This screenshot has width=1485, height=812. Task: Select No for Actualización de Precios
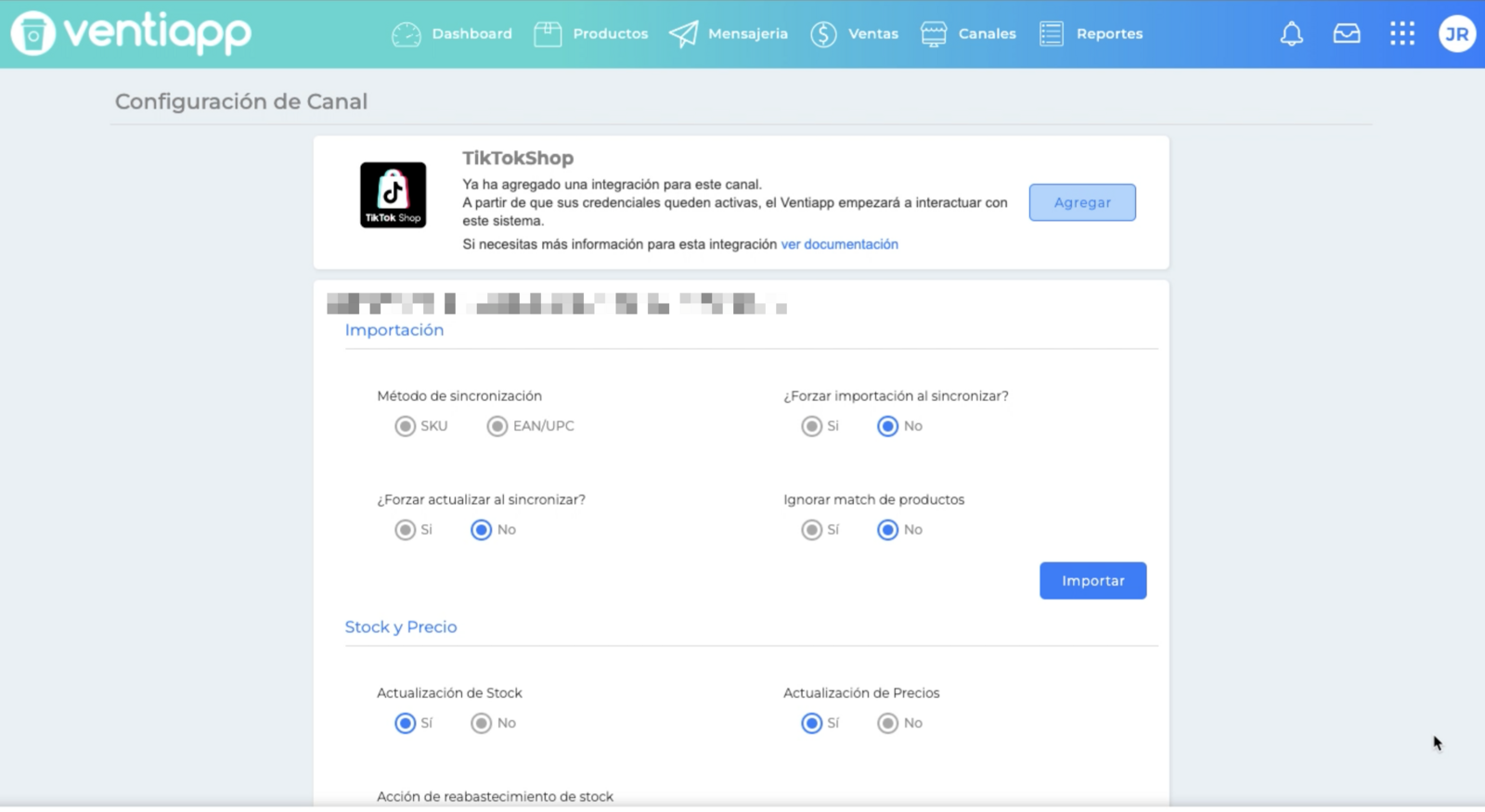pos(888,723)
